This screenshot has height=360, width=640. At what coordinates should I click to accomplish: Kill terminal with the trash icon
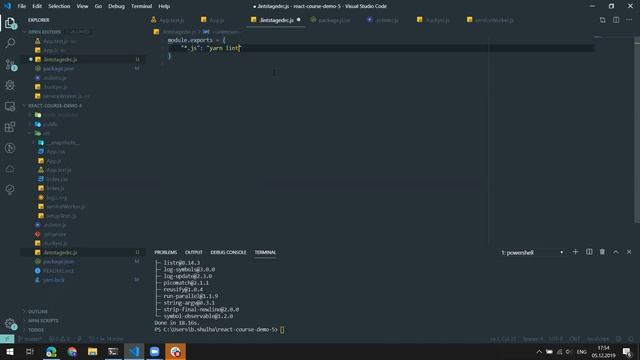pyautogui.click(x=602, y=252)
